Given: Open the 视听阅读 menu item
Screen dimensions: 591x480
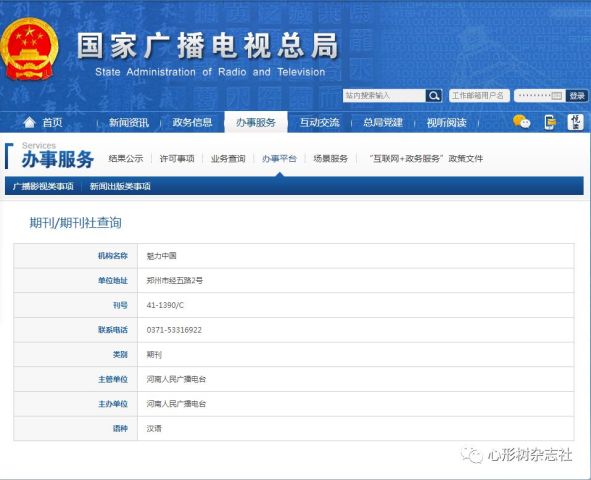Looking at the screenshot, I should 447,122.
